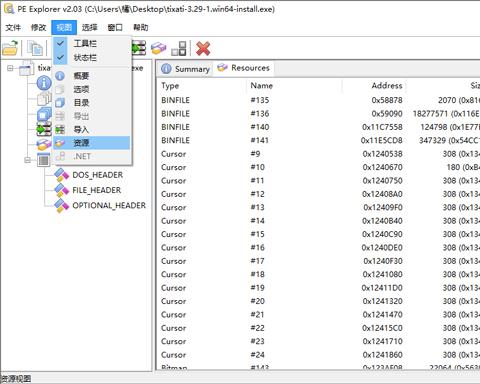This screenshot has height=384, width=480.
Task: Click the red X close-file toolbar icon
Action: coord(203,49)
